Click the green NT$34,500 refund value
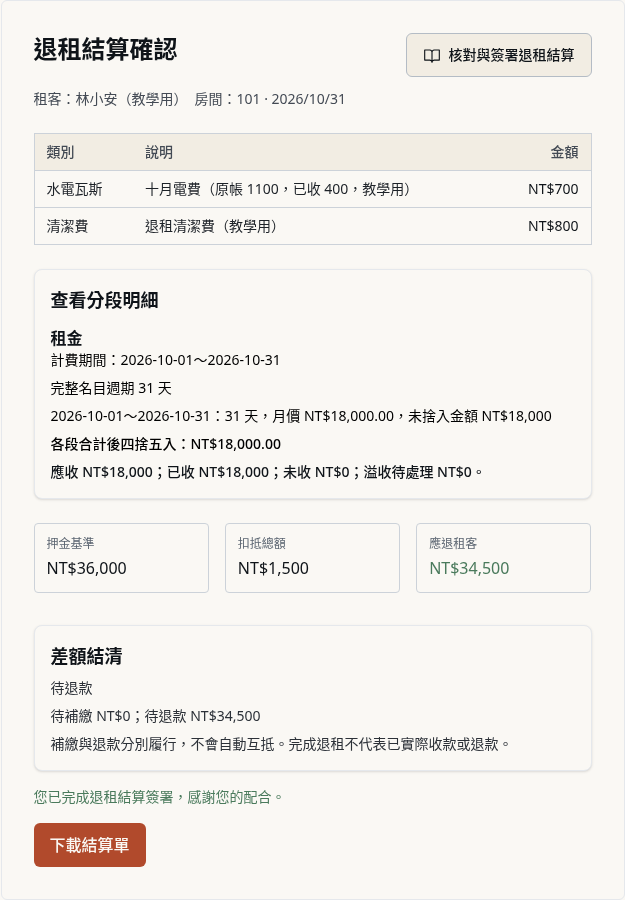The height and width of the screenshot is (900, 625). [x=469, y=568]
